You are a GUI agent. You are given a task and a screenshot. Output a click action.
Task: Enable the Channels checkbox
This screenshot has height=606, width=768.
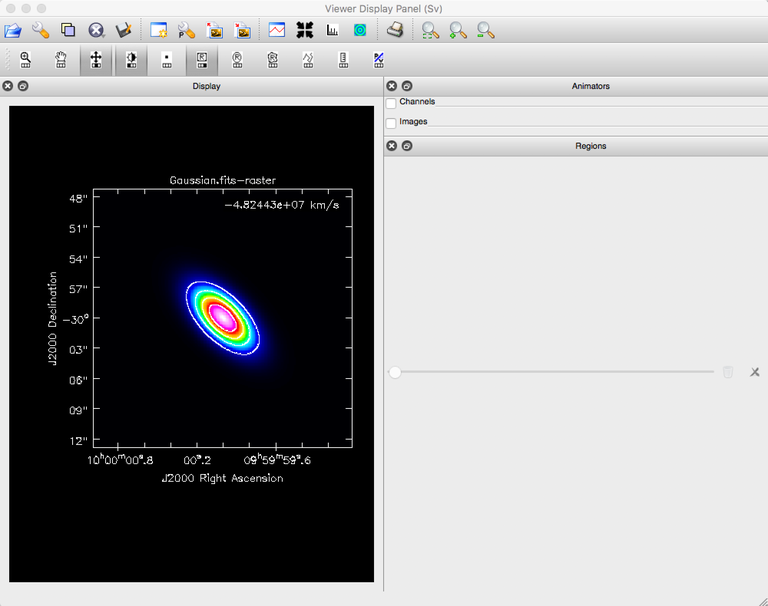point(391,103)
